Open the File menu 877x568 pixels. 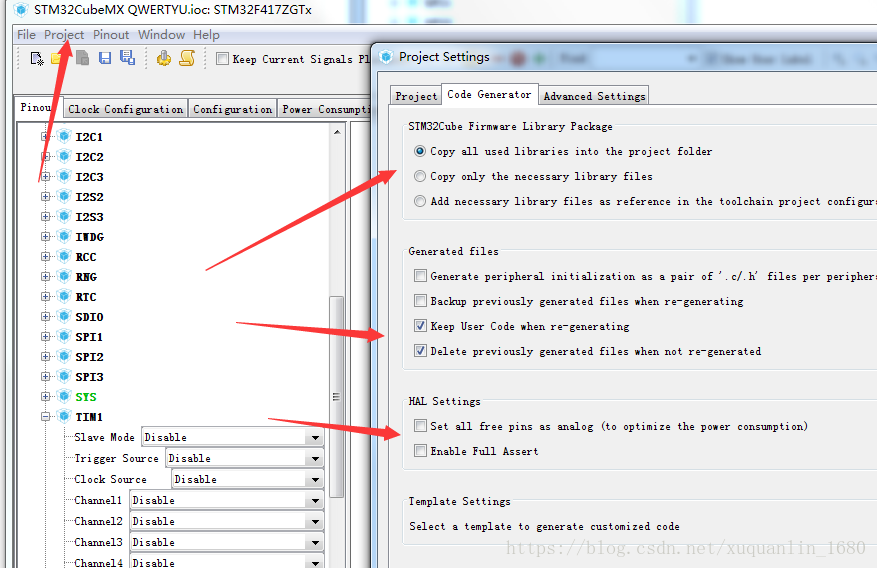26,35
